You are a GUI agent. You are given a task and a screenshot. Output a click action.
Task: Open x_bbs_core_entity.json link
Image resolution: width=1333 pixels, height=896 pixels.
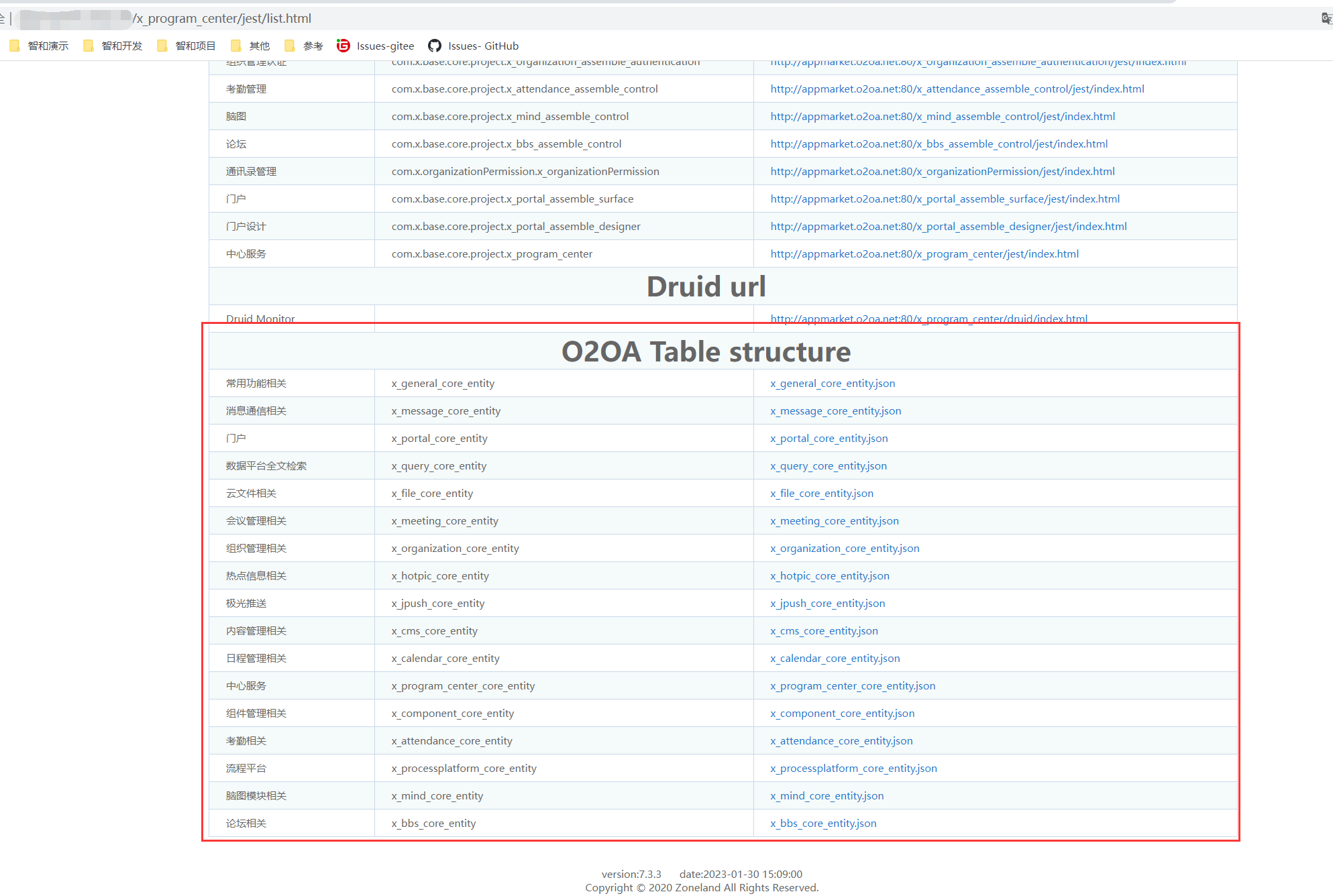click(823, 823)
